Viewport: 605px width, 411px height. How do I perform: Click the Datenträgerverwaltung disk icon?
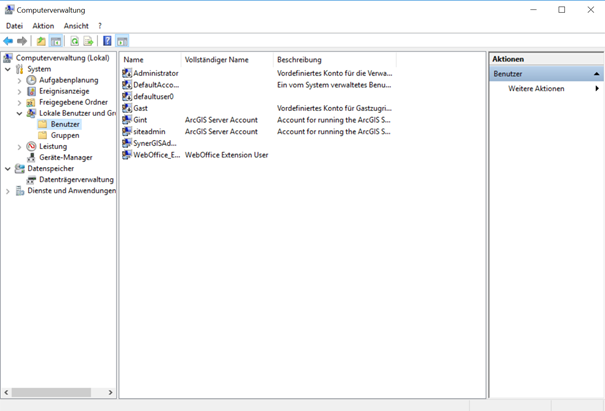(x=31, y=180)
